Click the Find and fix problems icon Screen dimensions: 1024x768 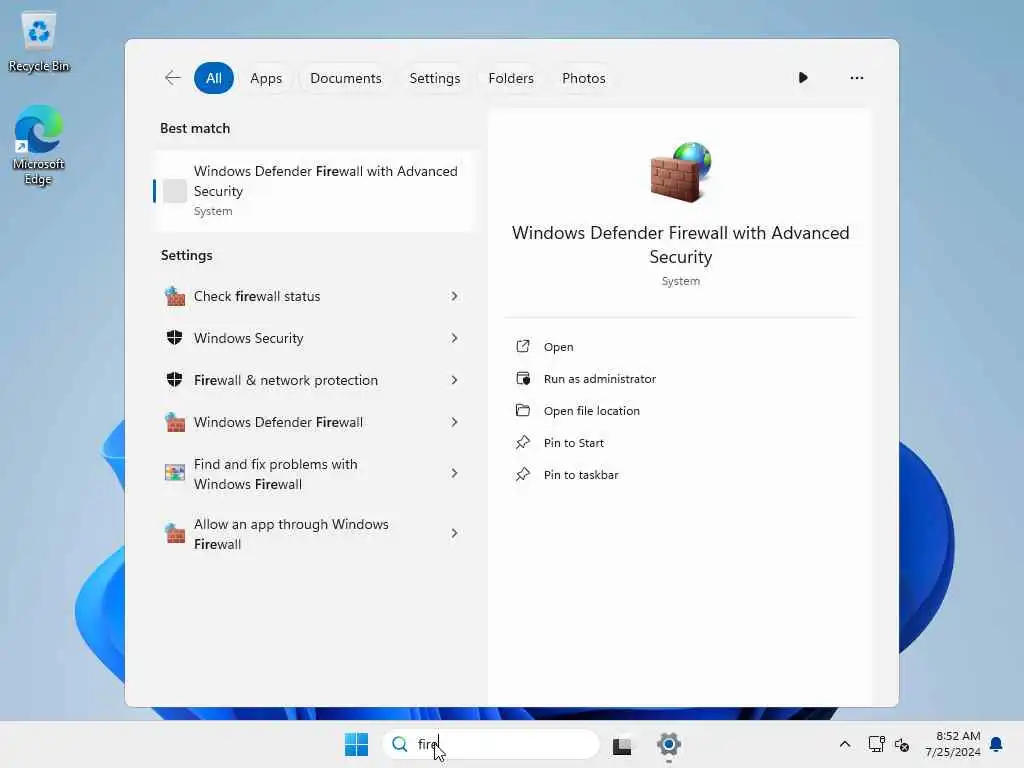coord(174,473)
